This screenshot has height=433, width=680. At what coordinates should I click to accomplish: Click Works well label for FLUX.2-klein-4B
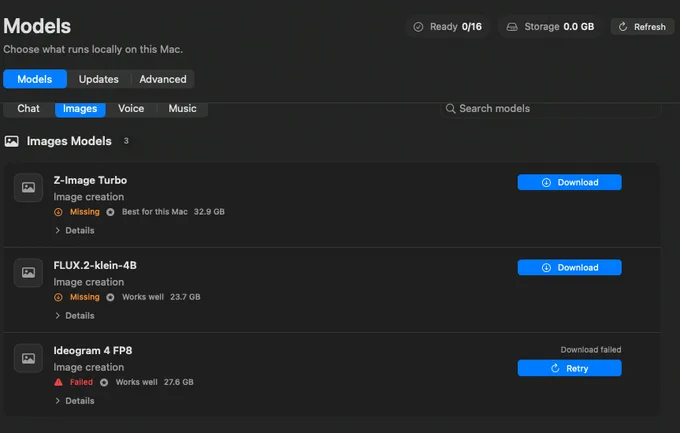pos(143,297)
